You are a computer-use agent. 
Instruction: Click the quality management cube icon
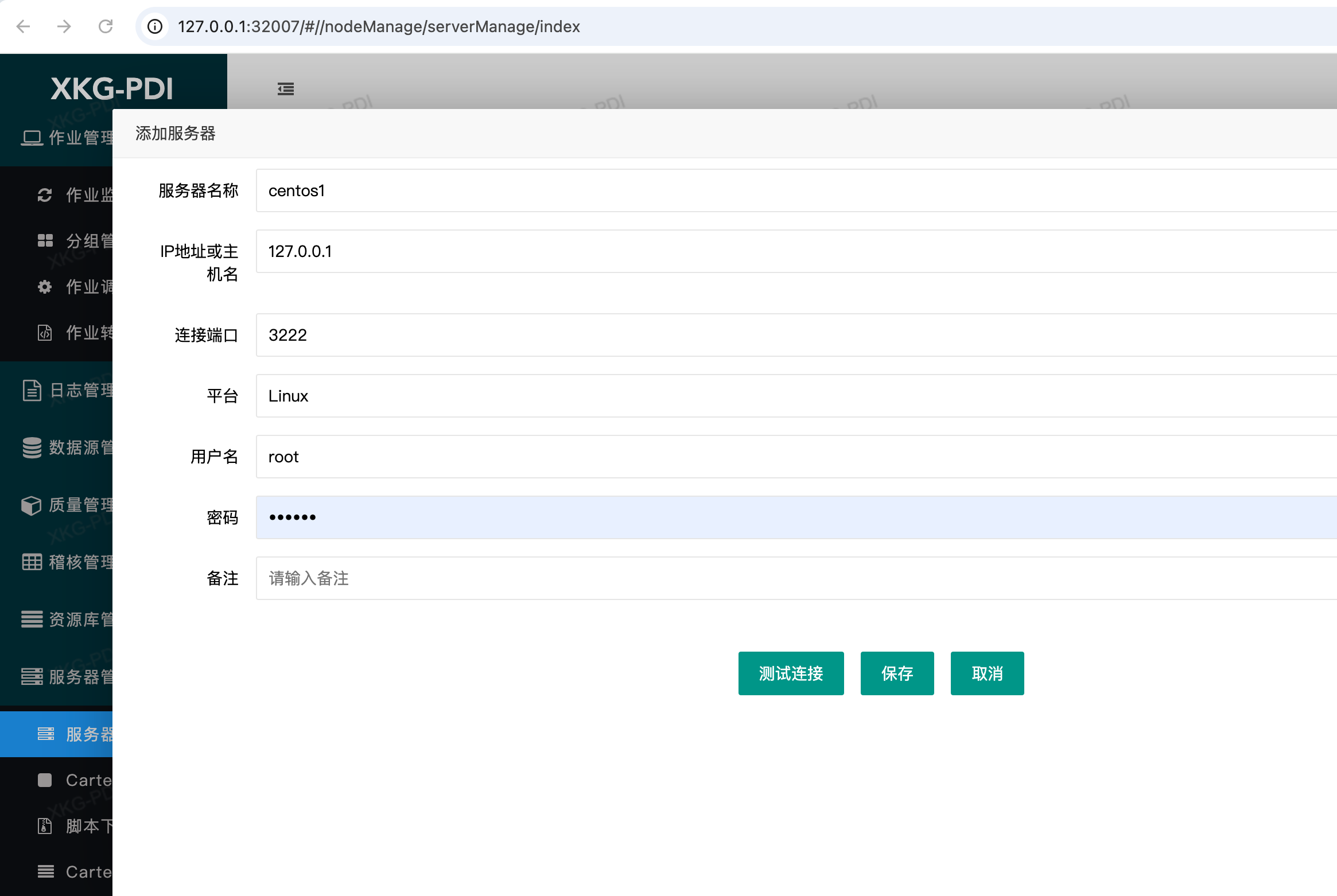[32, 505]
